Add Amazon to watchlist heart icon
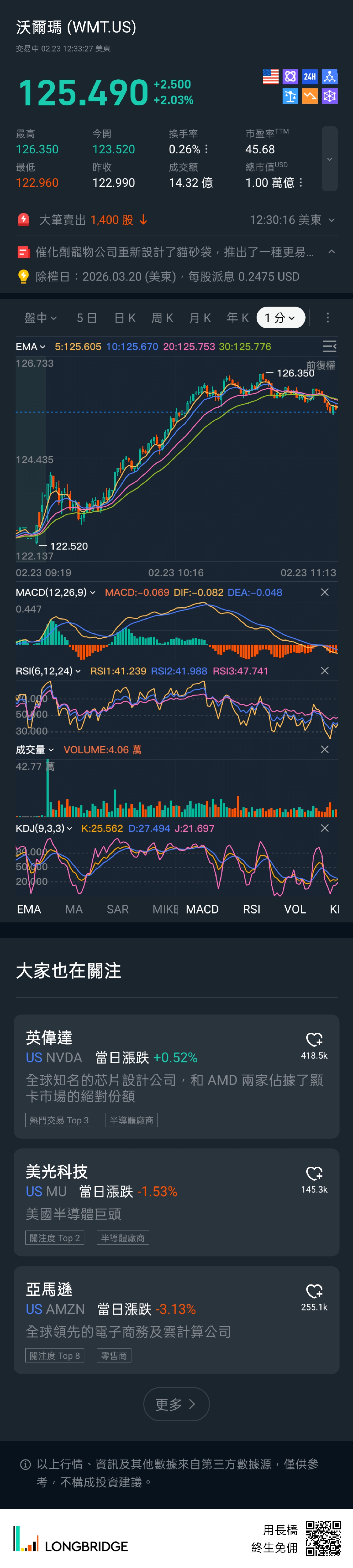 (314, 1291)
